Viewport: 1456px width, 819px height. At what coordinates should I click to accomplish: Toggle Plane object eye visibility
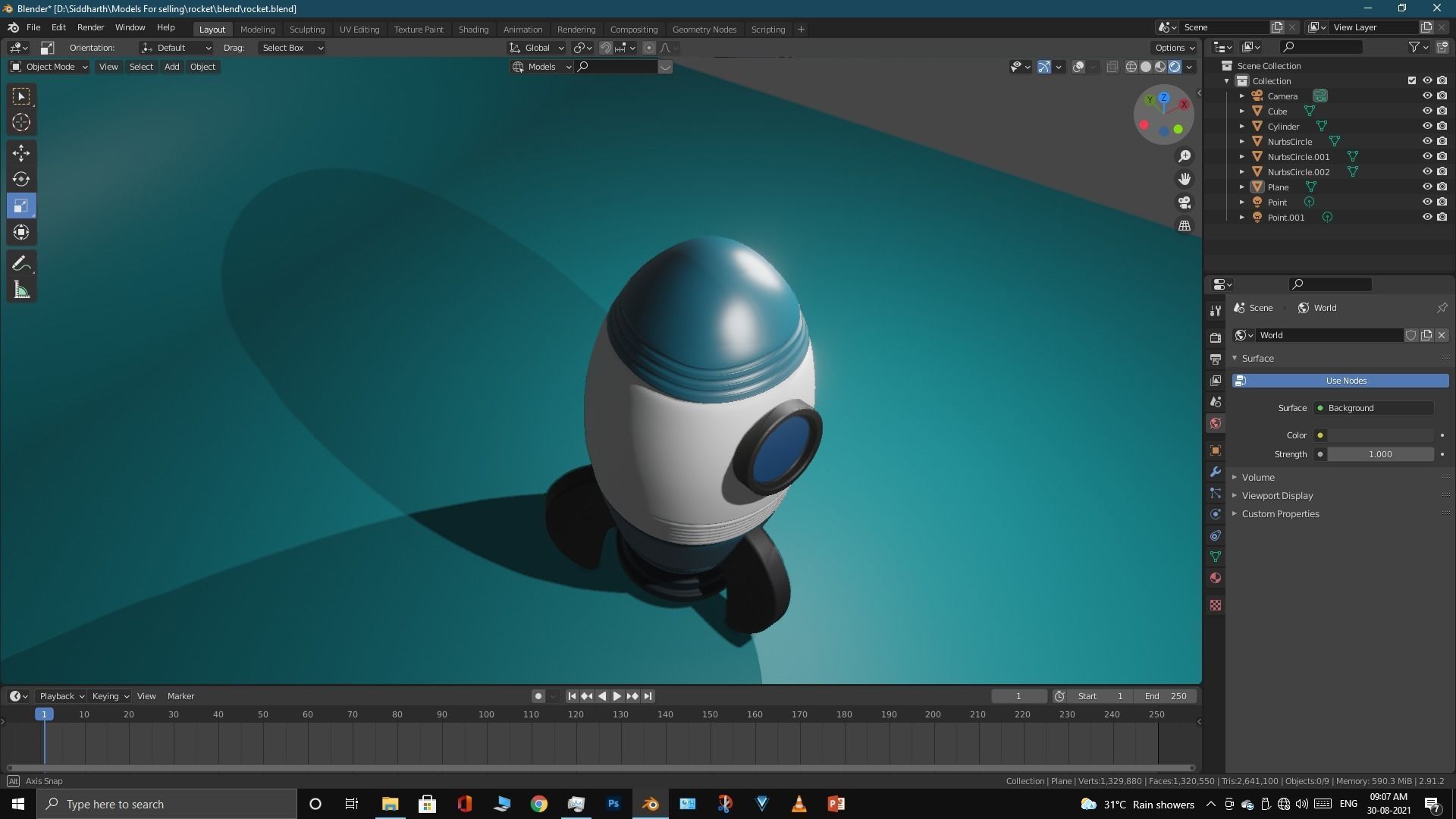pyautogui.click(x=1426, y=187)
